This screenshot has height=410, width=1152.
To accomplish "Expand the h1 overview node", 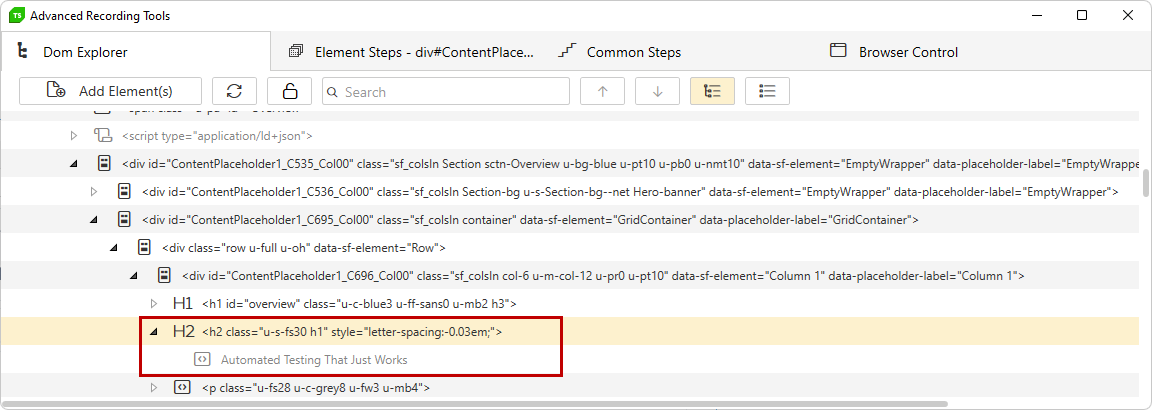I will pyautogui.click(x=154, y=303).
